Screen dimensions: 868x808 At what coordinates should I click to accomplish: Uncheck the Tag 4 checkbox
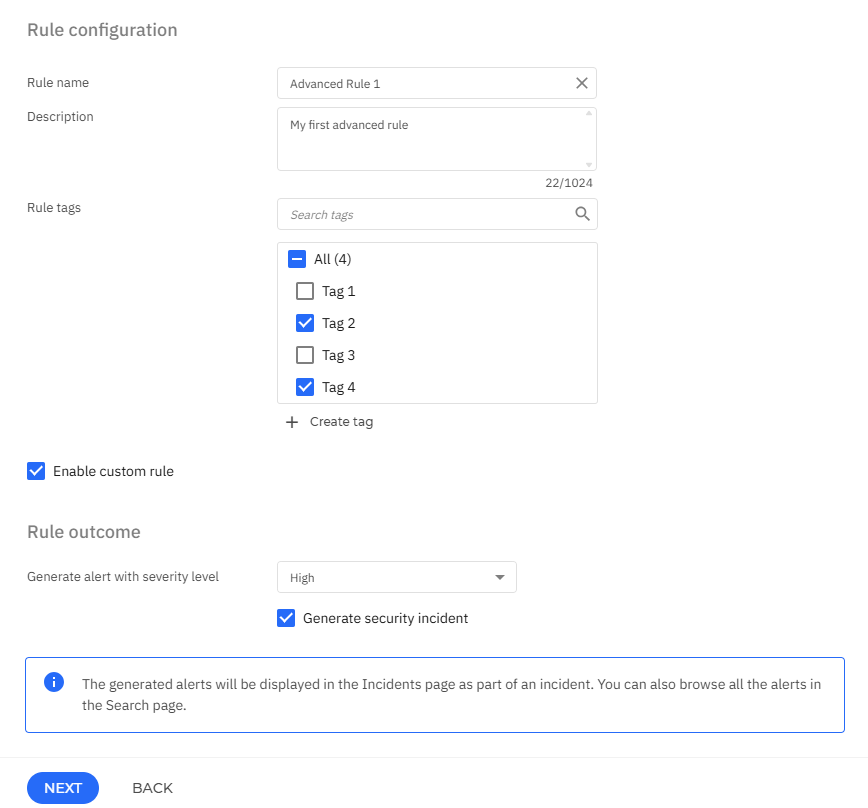(304, 387)
